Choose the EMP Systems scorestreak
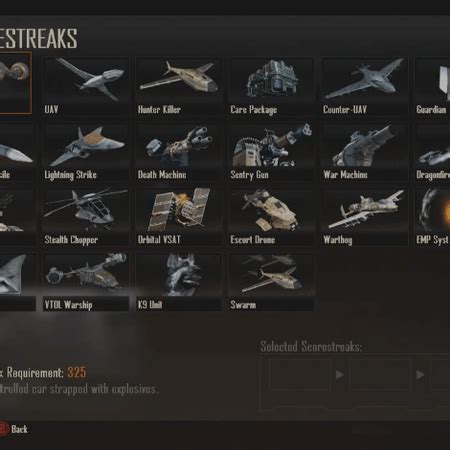 point(432,217)
